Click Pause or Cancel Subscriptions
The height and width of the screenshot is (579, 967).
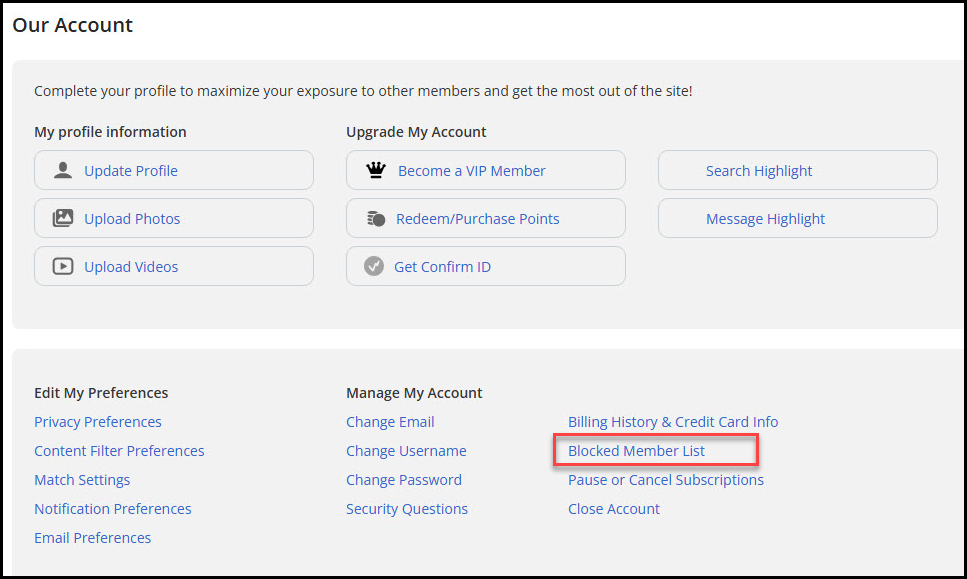click(x=665, y=480)
